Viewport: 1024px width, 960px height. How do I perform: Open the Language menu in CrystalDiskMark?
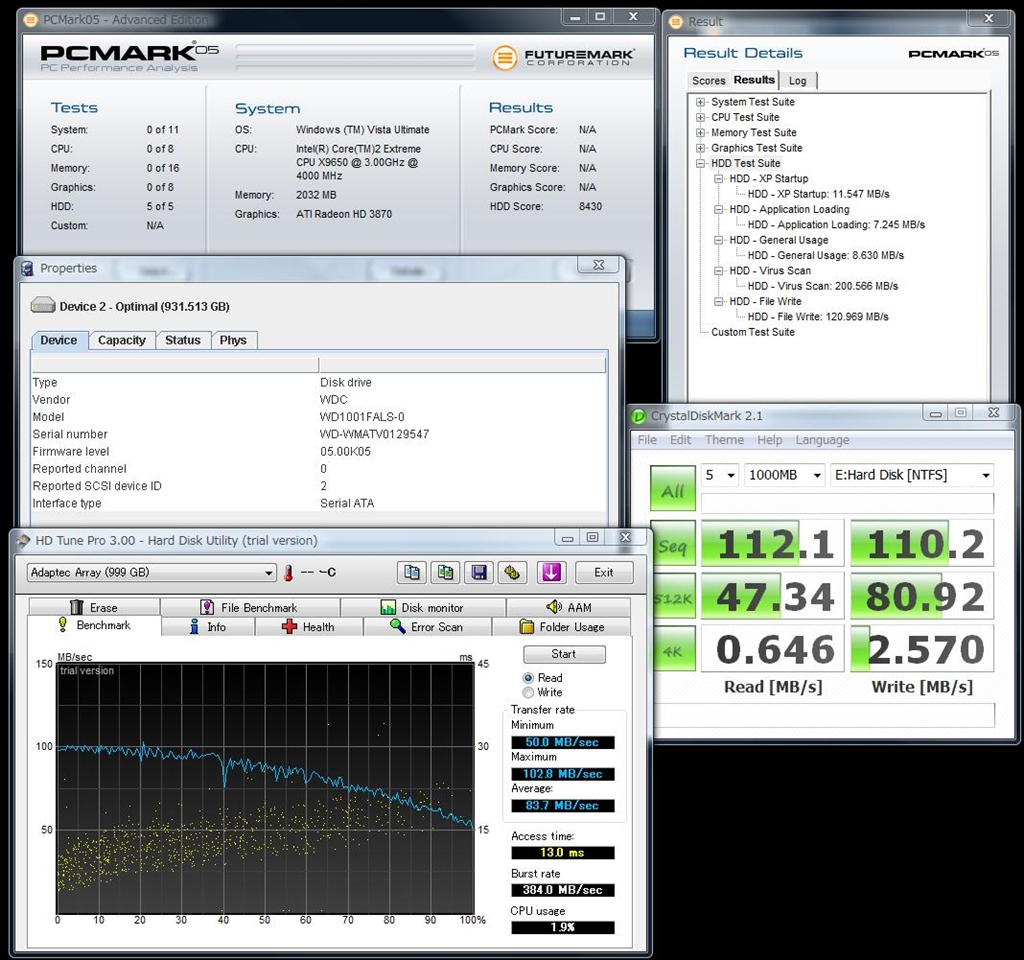pyautogui.click(x=822, y=440)
